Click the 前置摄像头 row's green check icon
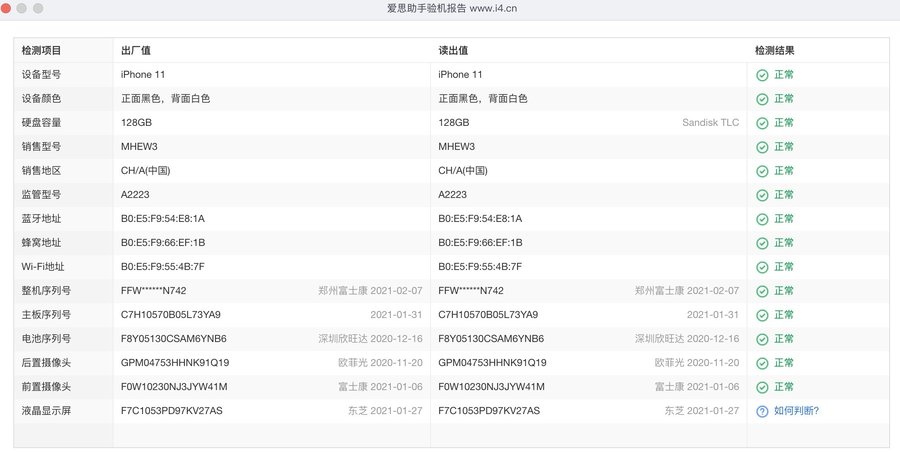 762,387
